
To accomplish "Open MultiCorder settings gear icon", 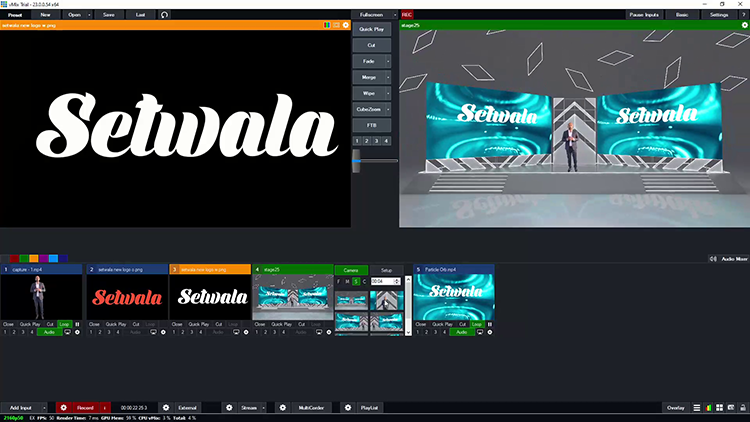I will (x=283, y=408).
